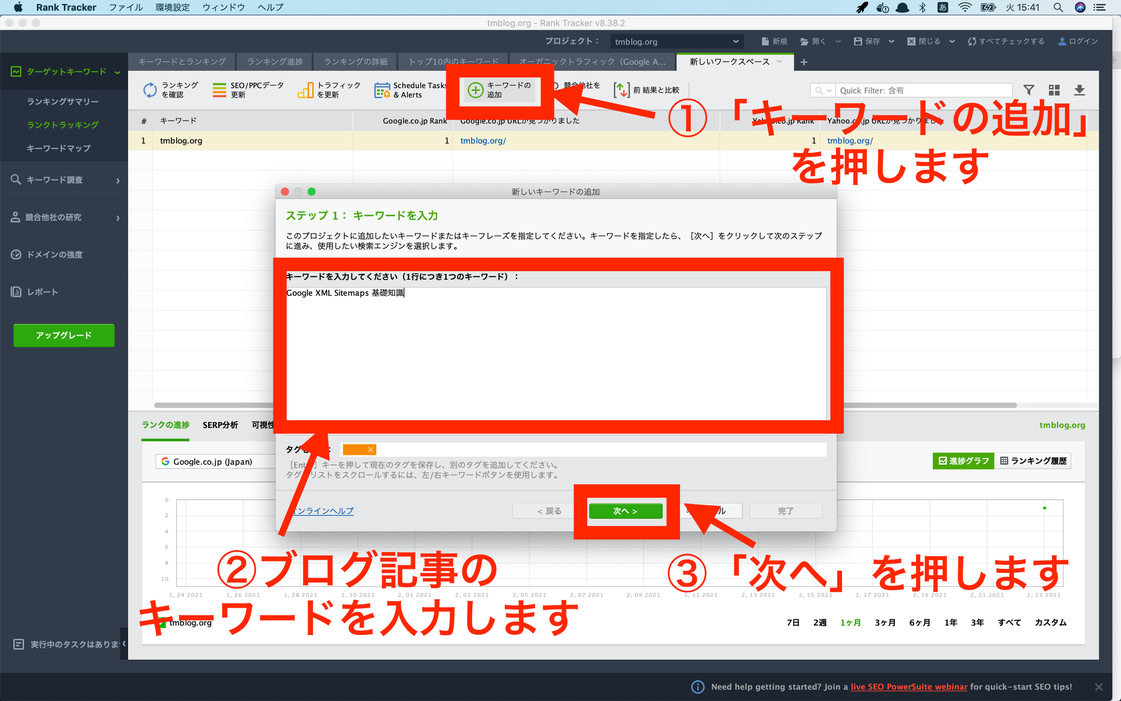
Task: Click into the Quick Filter input field
Action: click(923, 90)
